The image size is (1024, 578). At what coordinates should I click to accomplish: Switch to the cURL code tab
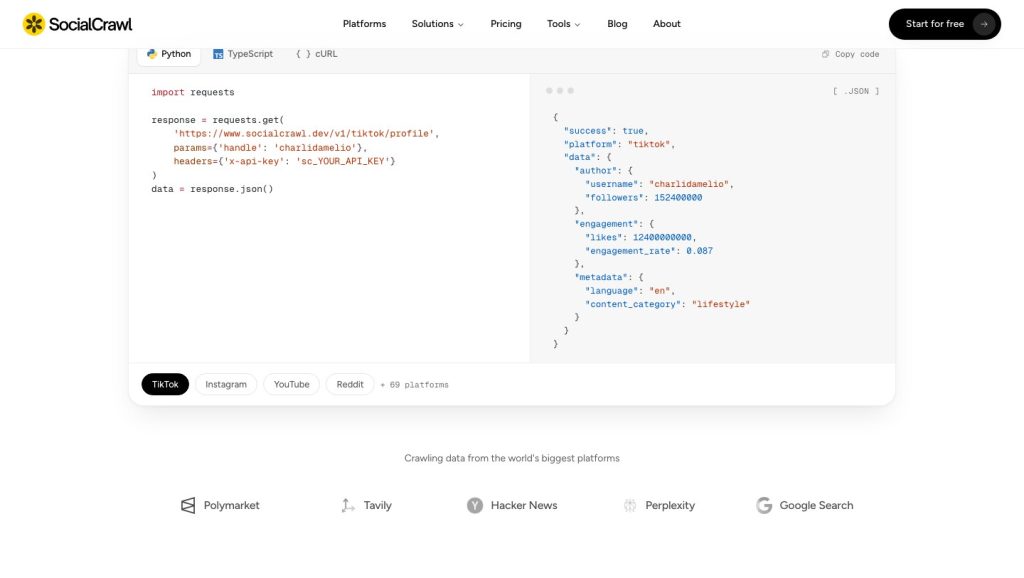tap(317, 54)
